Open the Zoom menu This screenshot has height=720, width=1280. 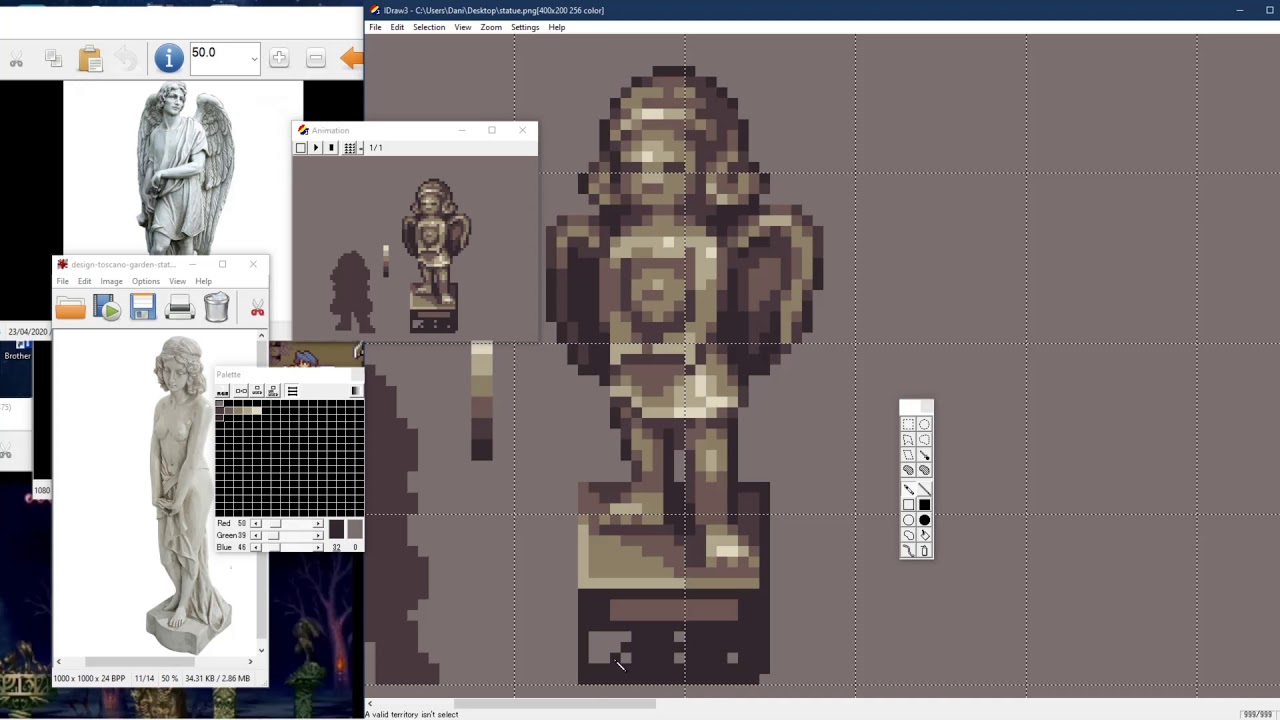(491, 27)
